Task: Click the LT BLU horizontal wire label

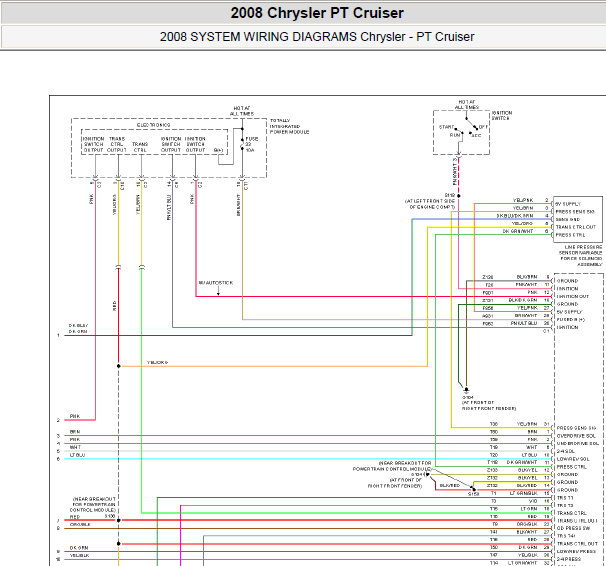Action: point(77,455)
